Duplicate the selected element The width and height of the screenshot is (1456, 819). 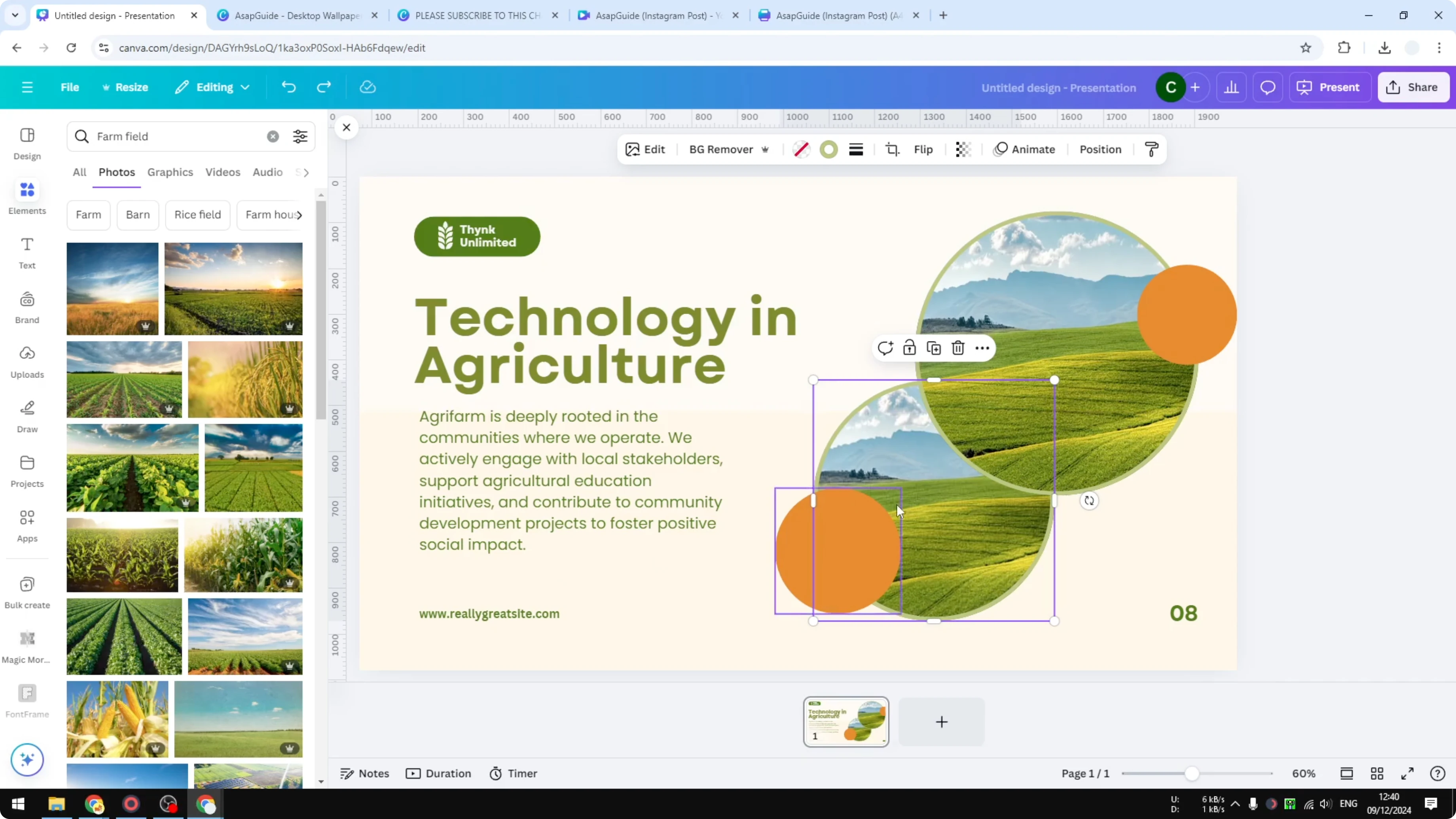934,348
